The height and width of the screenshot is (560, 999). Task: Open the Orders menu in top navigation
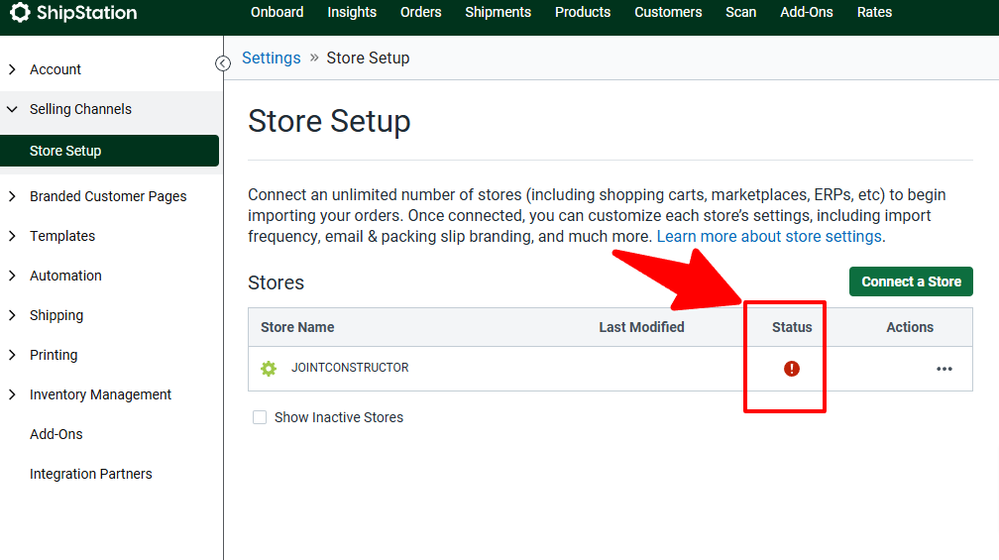(x=421, y=13)
